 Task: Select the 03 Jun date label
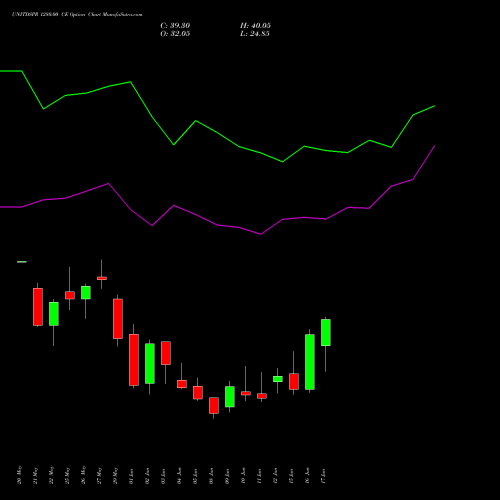163,476
